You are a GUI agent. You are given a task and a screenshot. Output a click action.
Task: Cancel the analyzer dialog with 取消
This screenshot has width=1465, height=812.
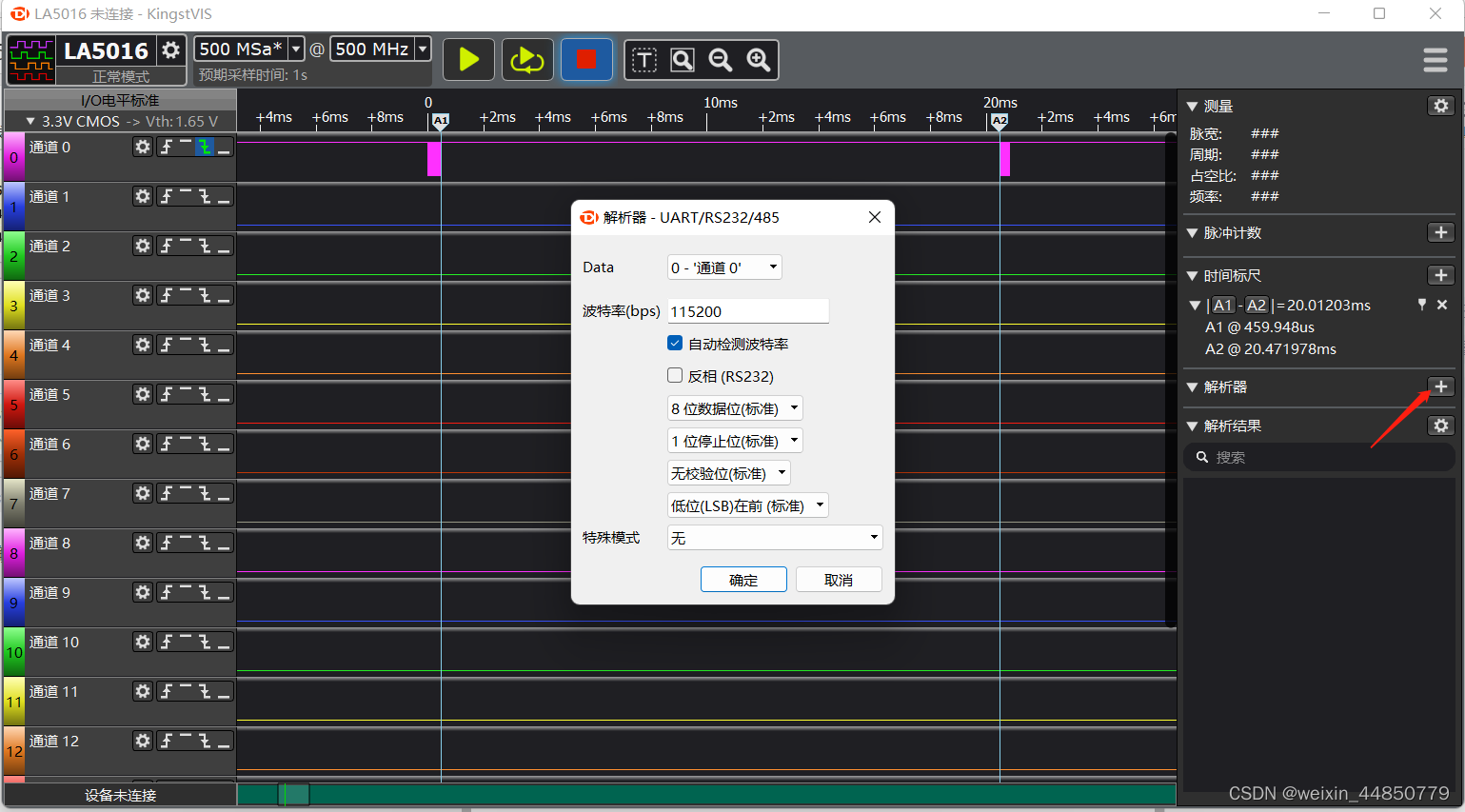click(839, 580)
